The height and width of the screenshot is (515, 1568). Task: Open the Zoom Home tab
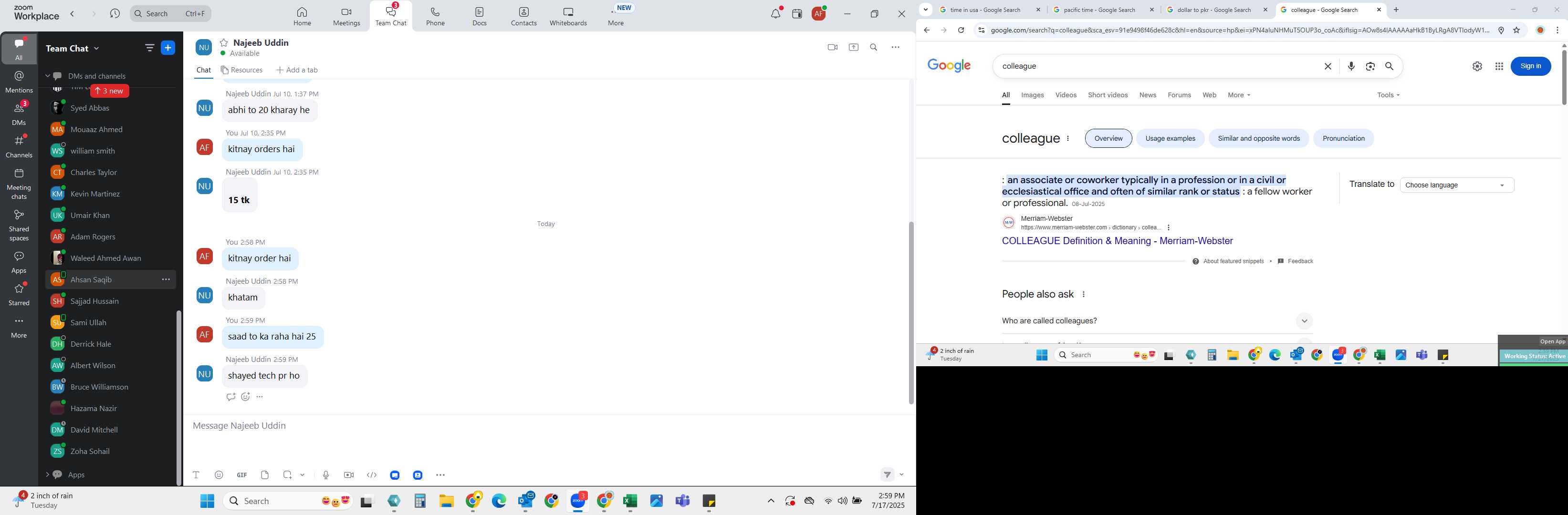point(302,16)
